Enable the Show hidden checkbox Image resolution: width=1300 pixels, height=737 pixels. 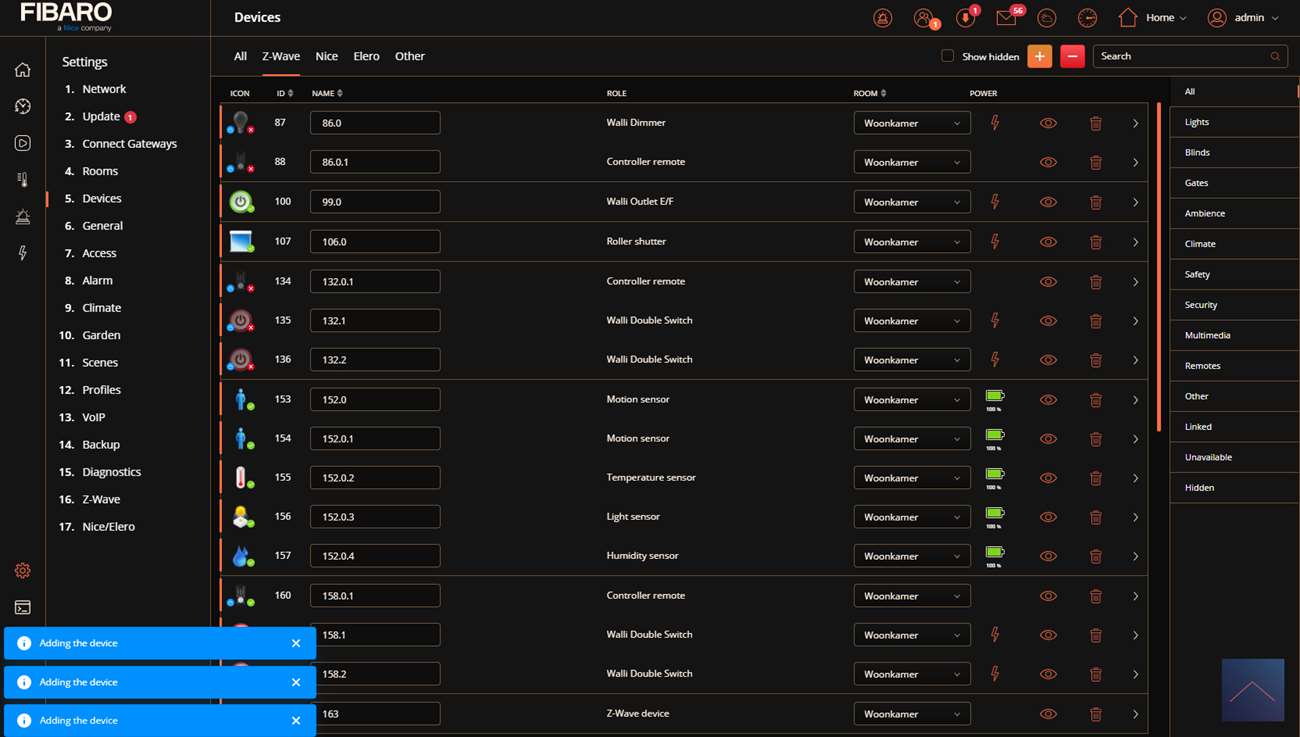click(x=947, y=57)
